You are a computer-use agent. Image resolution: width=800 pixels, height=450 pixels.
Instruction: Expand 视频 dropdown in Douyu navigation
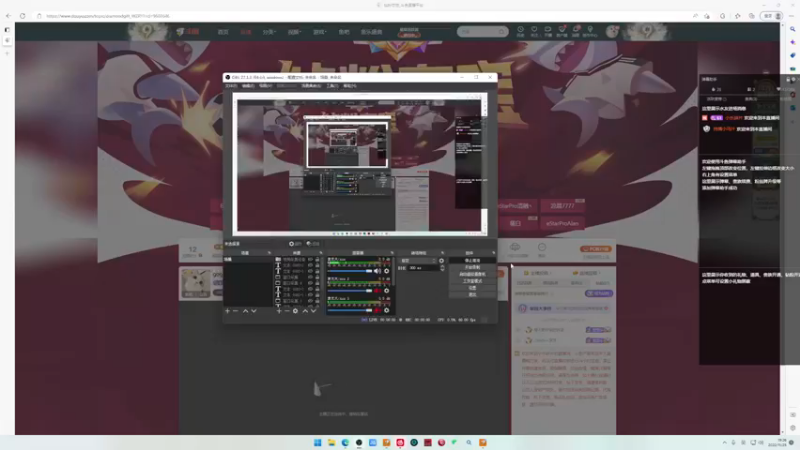294,32
